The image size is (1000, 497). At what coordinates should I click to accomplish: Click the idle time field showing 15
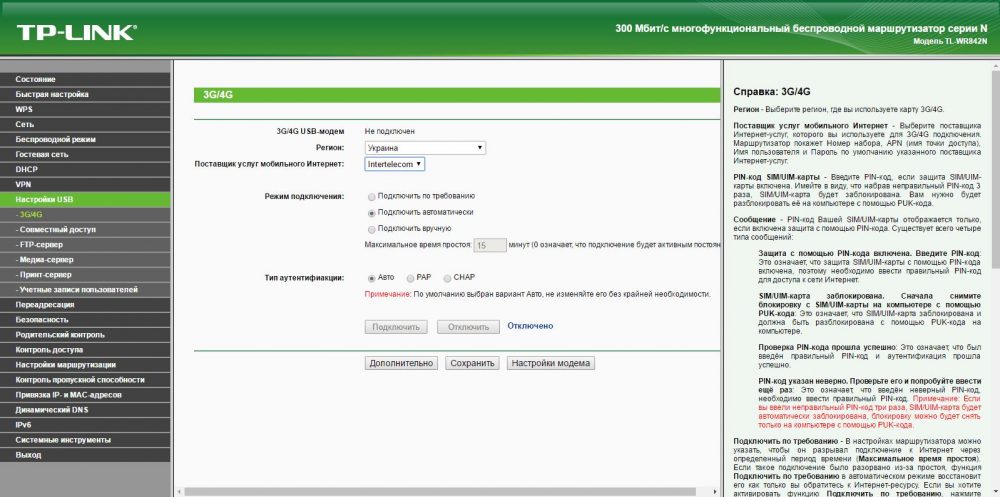pyautogui.click(x=490, y=245)
